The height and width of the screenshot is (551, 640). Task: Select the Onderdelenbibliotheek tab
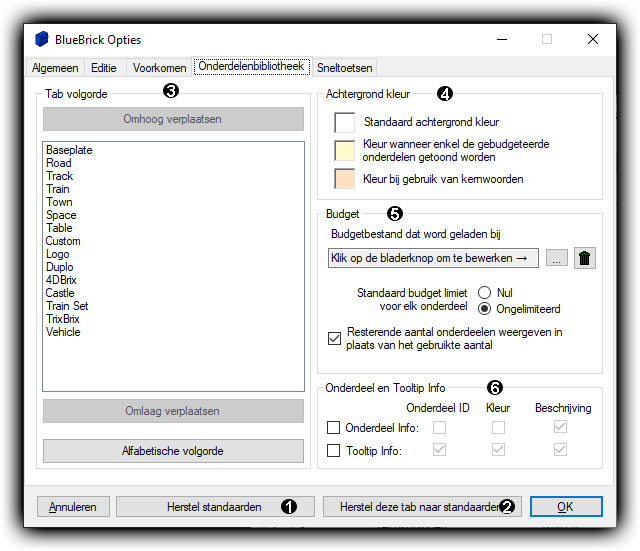[x=251, y=66]
